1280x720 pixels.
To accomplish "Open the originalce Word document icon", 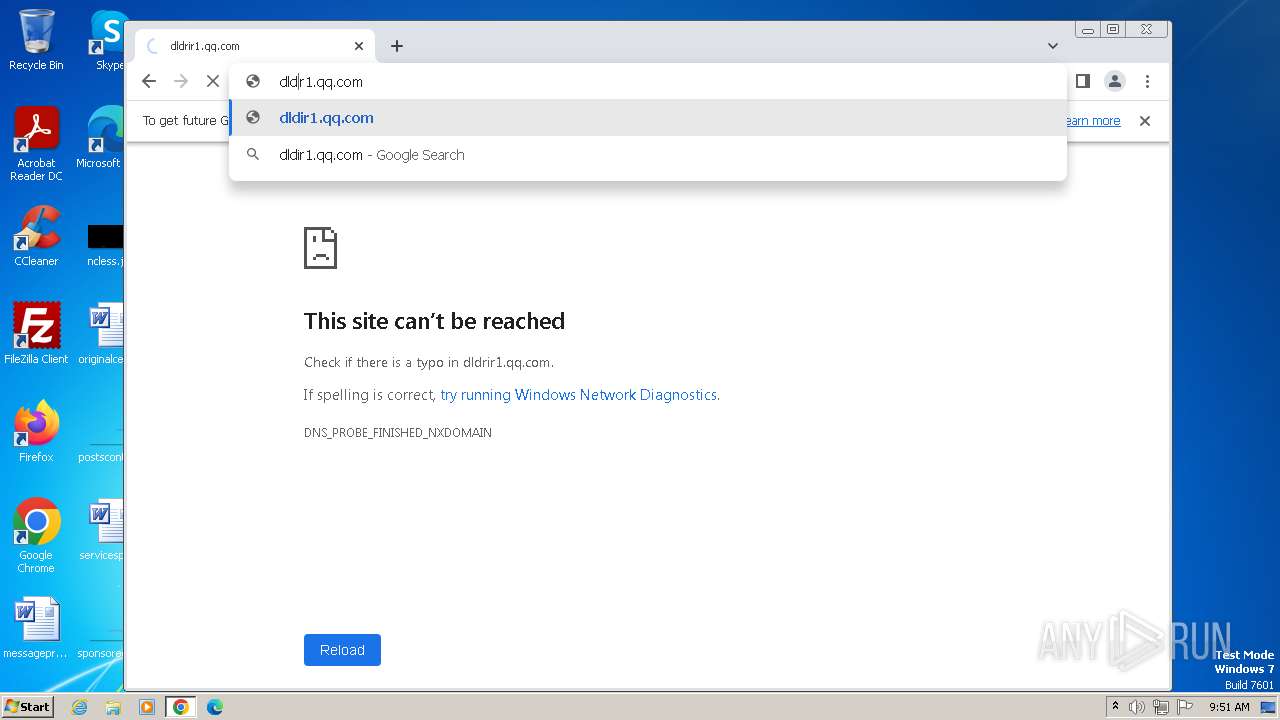I will [x=104, y=333].
